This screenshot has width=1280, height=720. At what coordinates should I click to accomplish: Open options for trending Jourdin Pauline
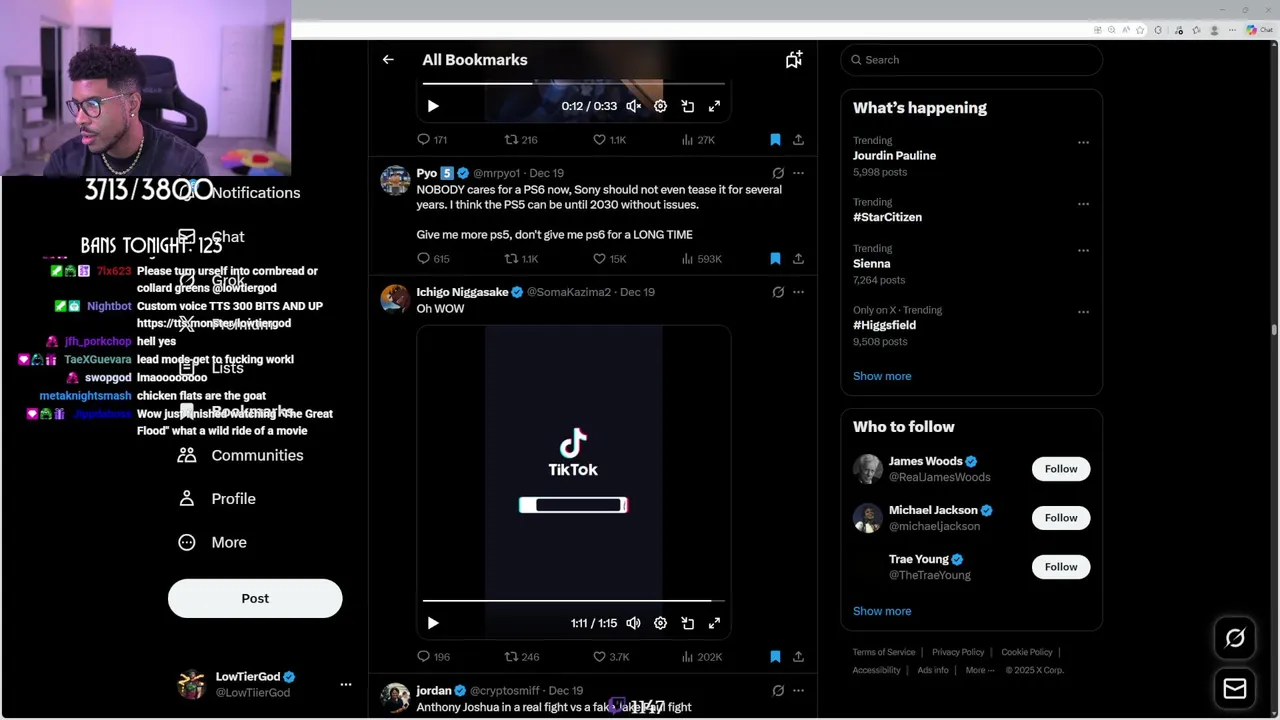1083,143
